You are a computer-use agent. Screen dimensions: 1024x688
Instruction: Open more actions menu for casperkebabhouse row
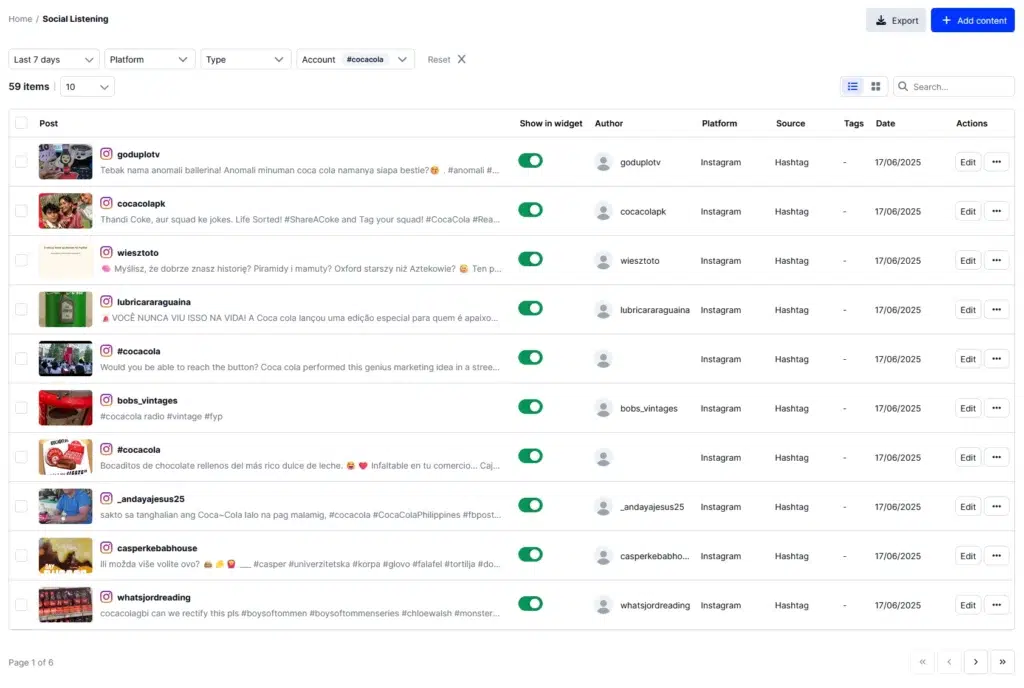pos(996,555)
